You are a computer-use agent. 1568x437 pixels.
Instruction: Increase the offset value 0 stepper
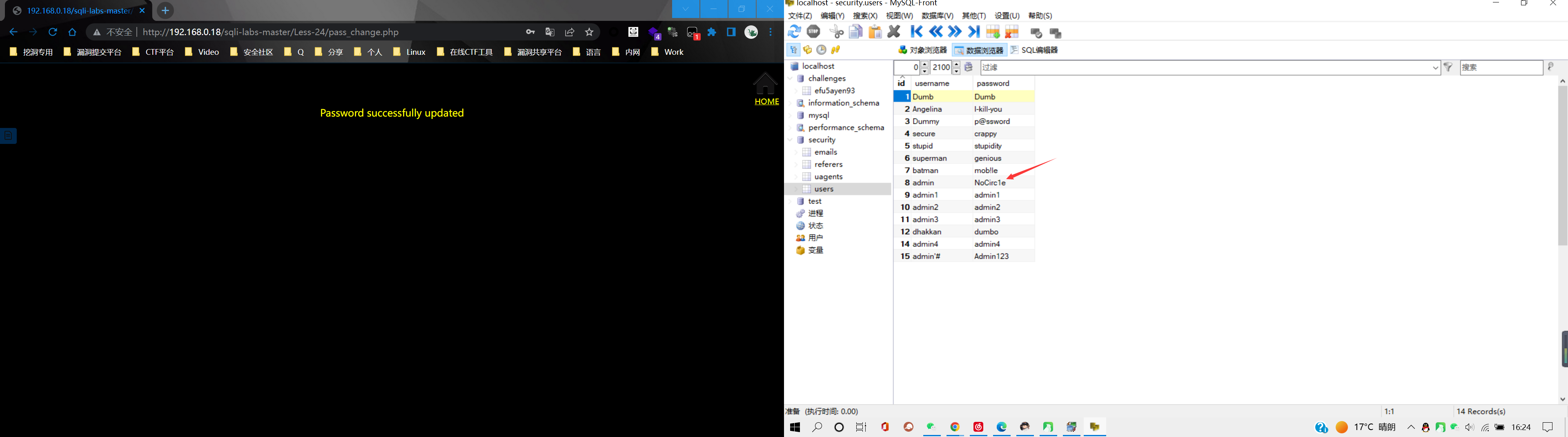coord(924,64)
